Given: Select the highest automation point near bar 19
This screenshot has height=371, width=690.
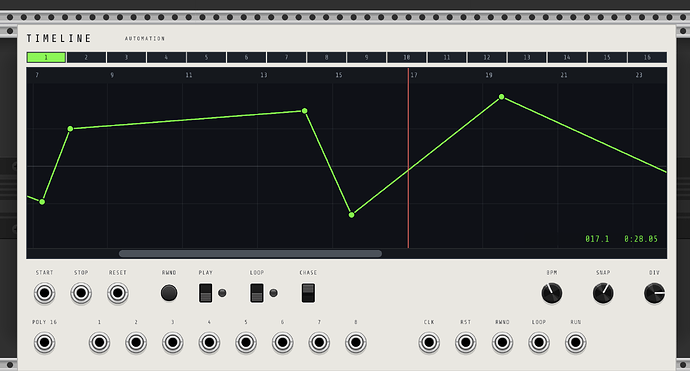Looking at the screenshot, I should 501,97.
